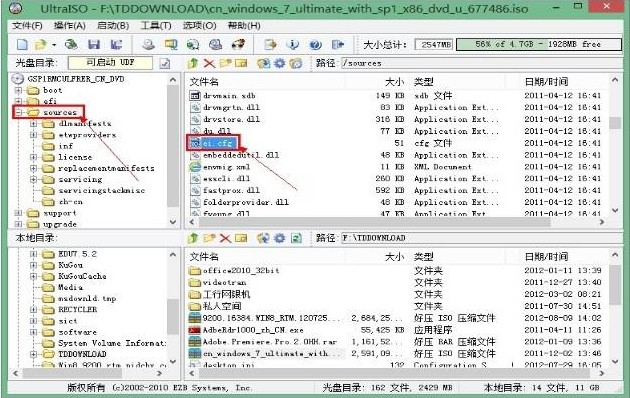The image size is (630, 398).
Task: Click the local path field F:\TDDOWNLOAD
Action: (480, 238)
